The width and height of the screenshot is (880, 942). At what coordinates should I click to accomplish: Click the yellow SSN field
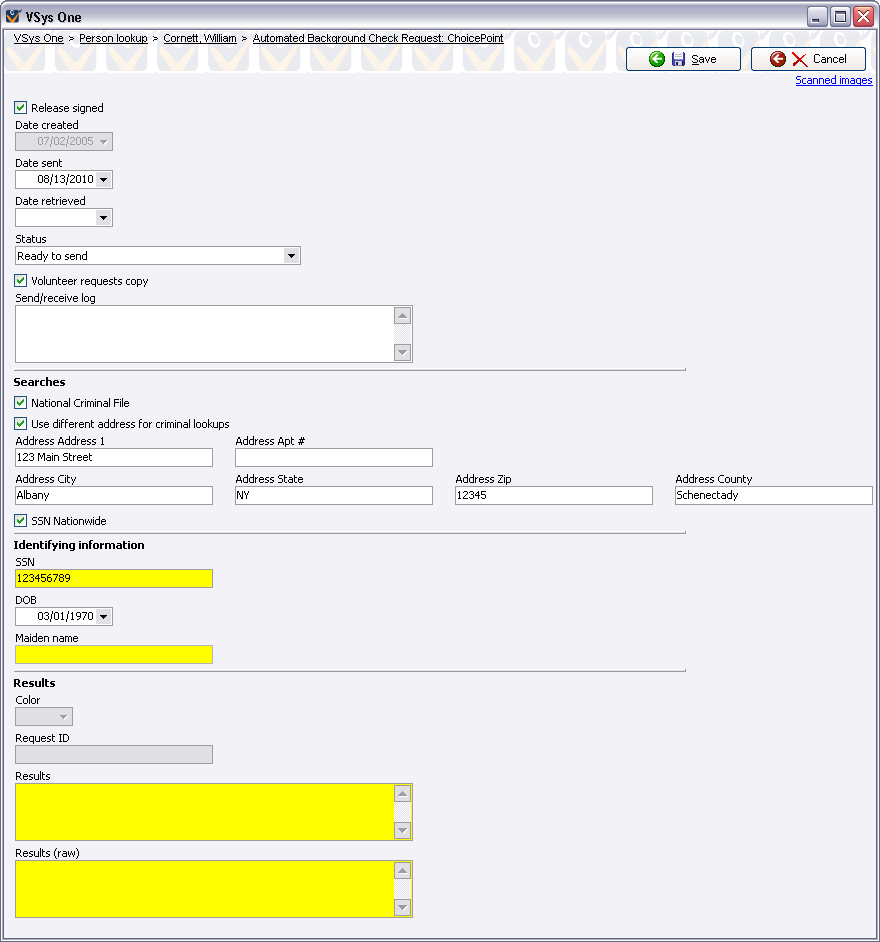tap(114, 579)
